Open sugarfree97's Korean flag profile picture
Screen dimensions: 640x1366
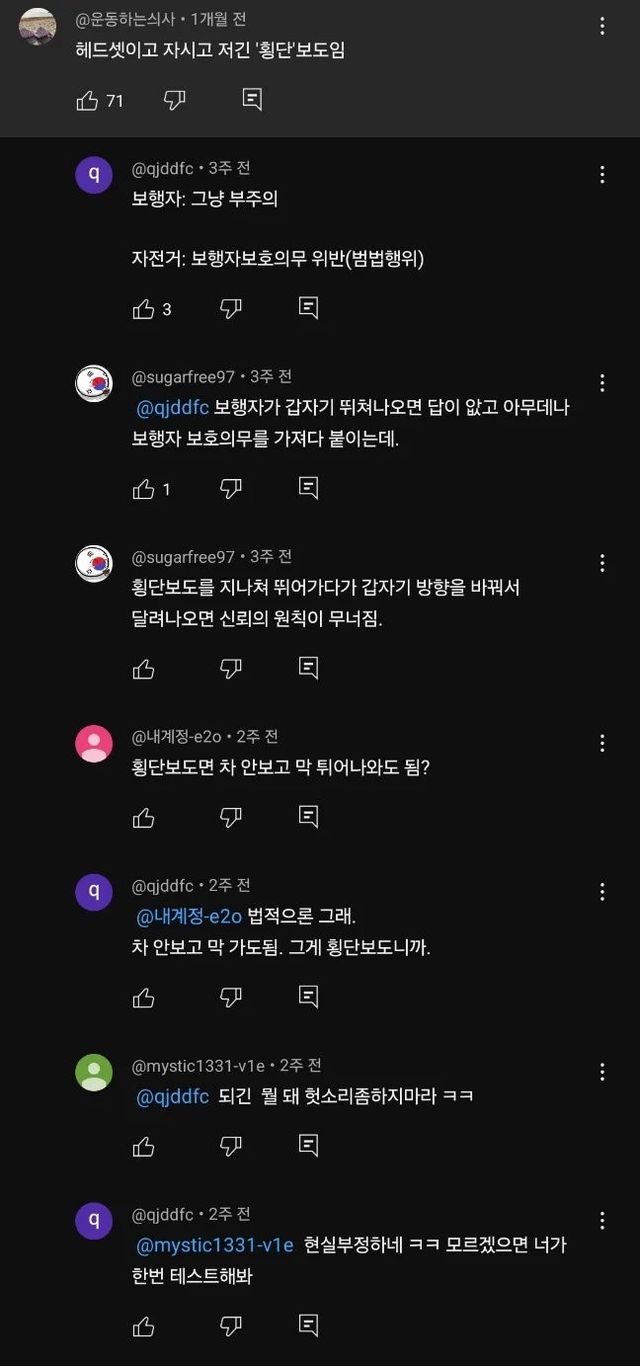94,384
